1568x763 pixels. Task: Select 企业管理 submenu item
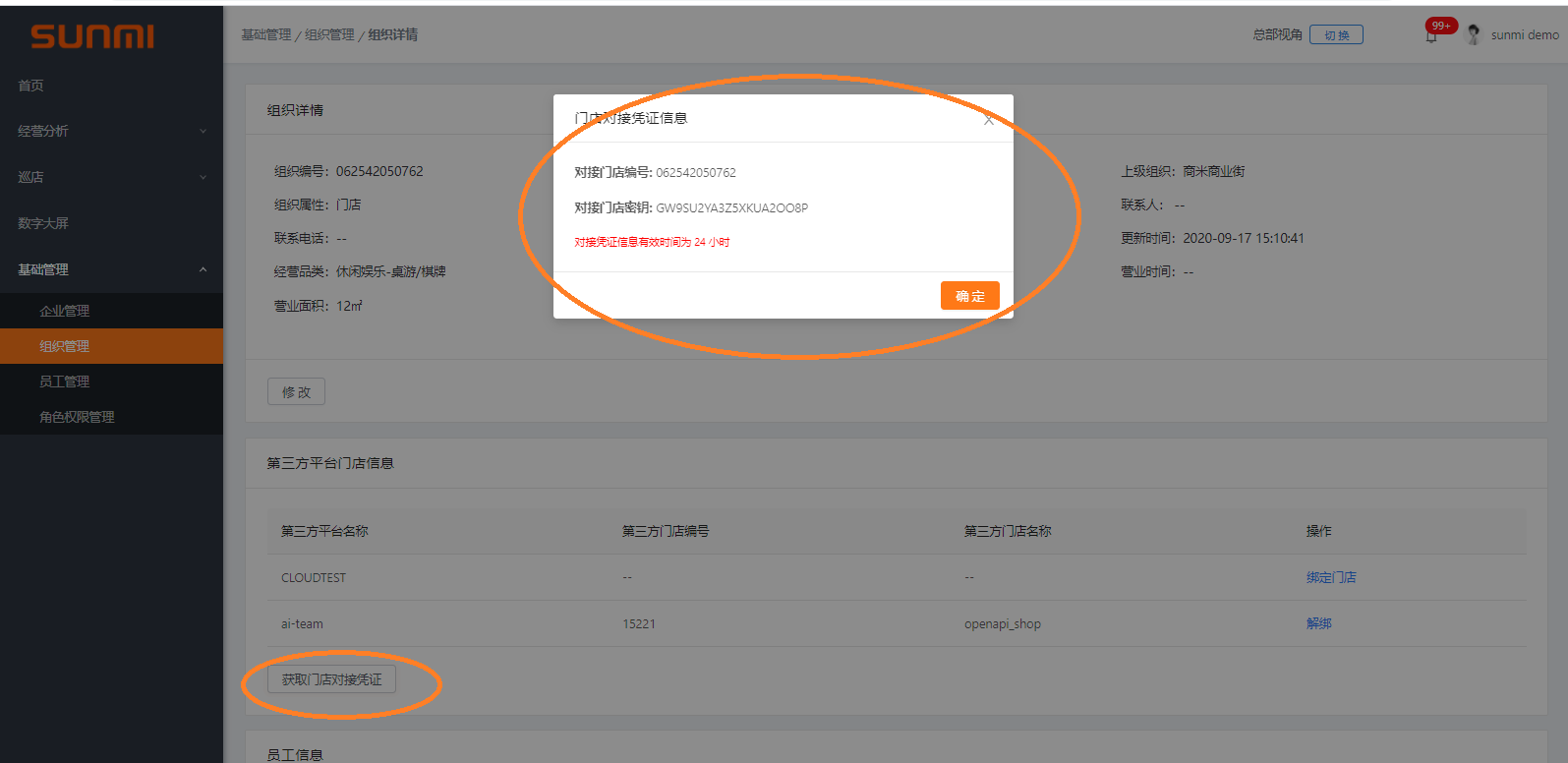pyautogui.click(x=64, y=311)
